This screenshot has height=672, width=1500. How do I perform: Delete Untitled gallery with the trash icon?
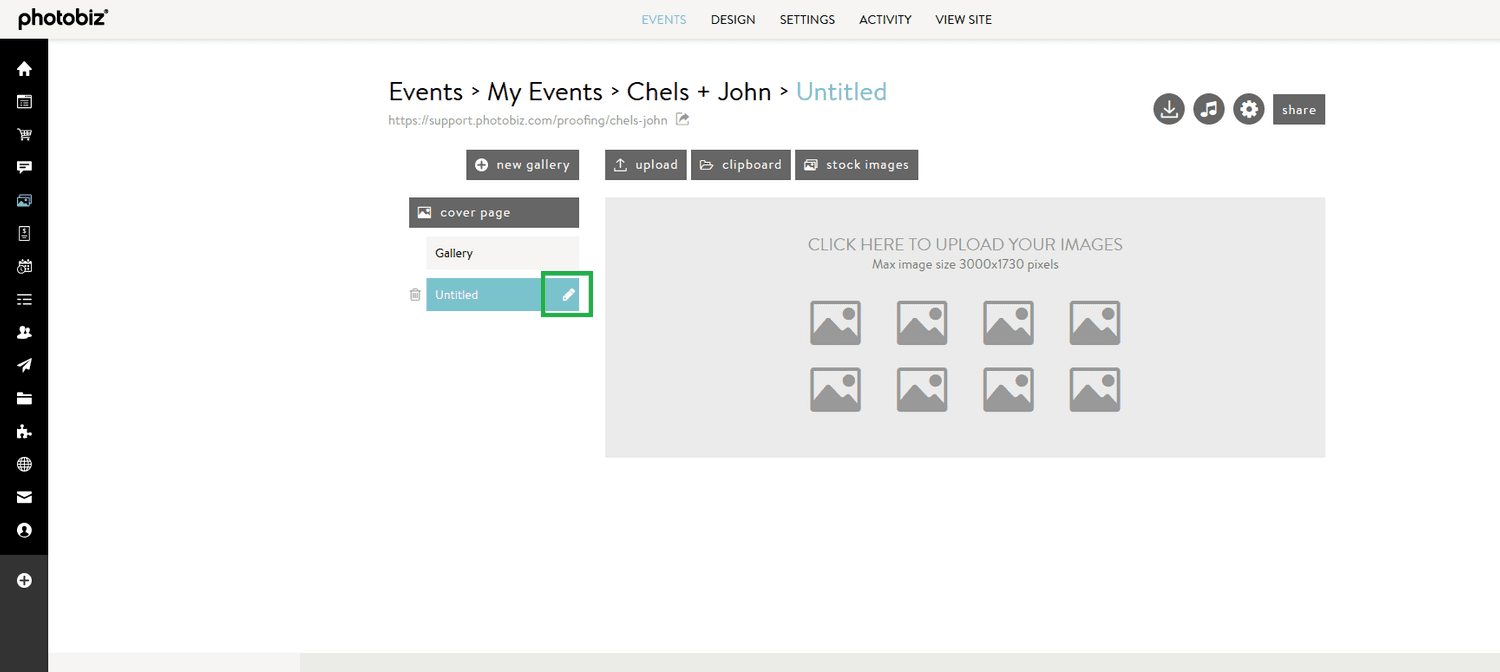click(x=415, y=294)
